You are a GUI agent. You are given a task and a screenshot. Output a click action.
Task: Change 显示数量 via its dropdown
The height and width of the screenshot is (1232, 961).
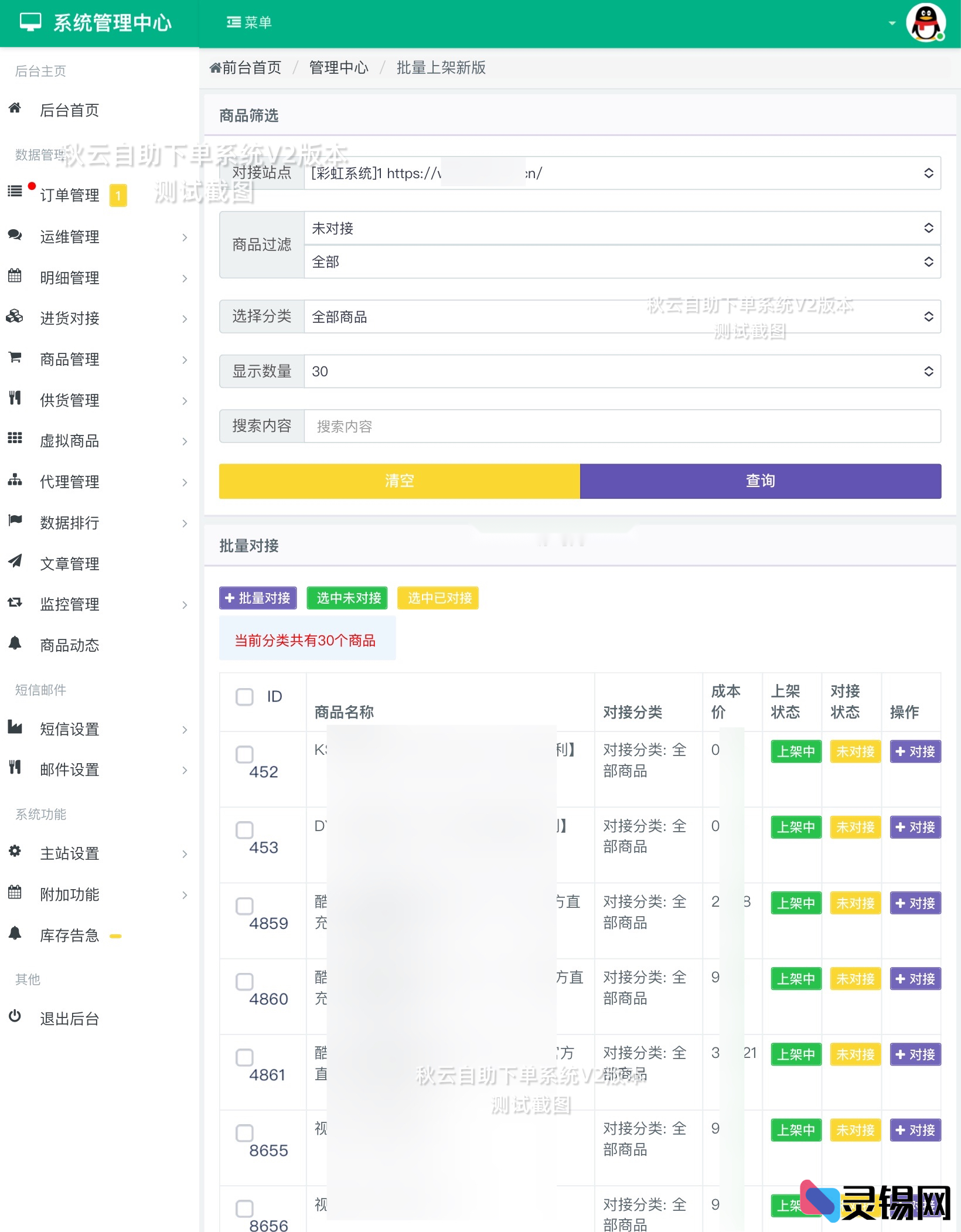[622, 371]
